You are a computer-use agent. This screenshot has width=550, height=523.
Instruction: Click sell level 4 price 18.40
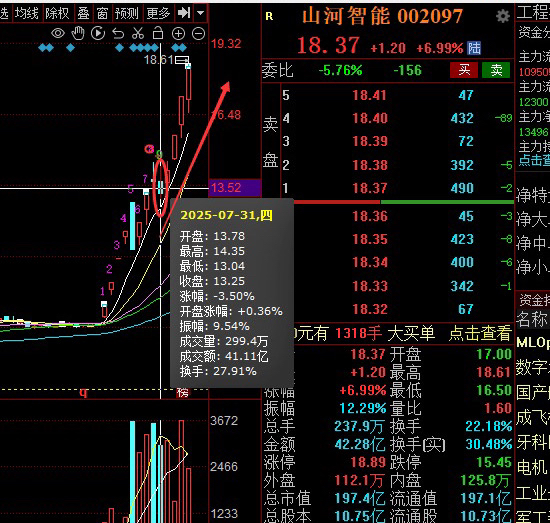click(370, 118)
